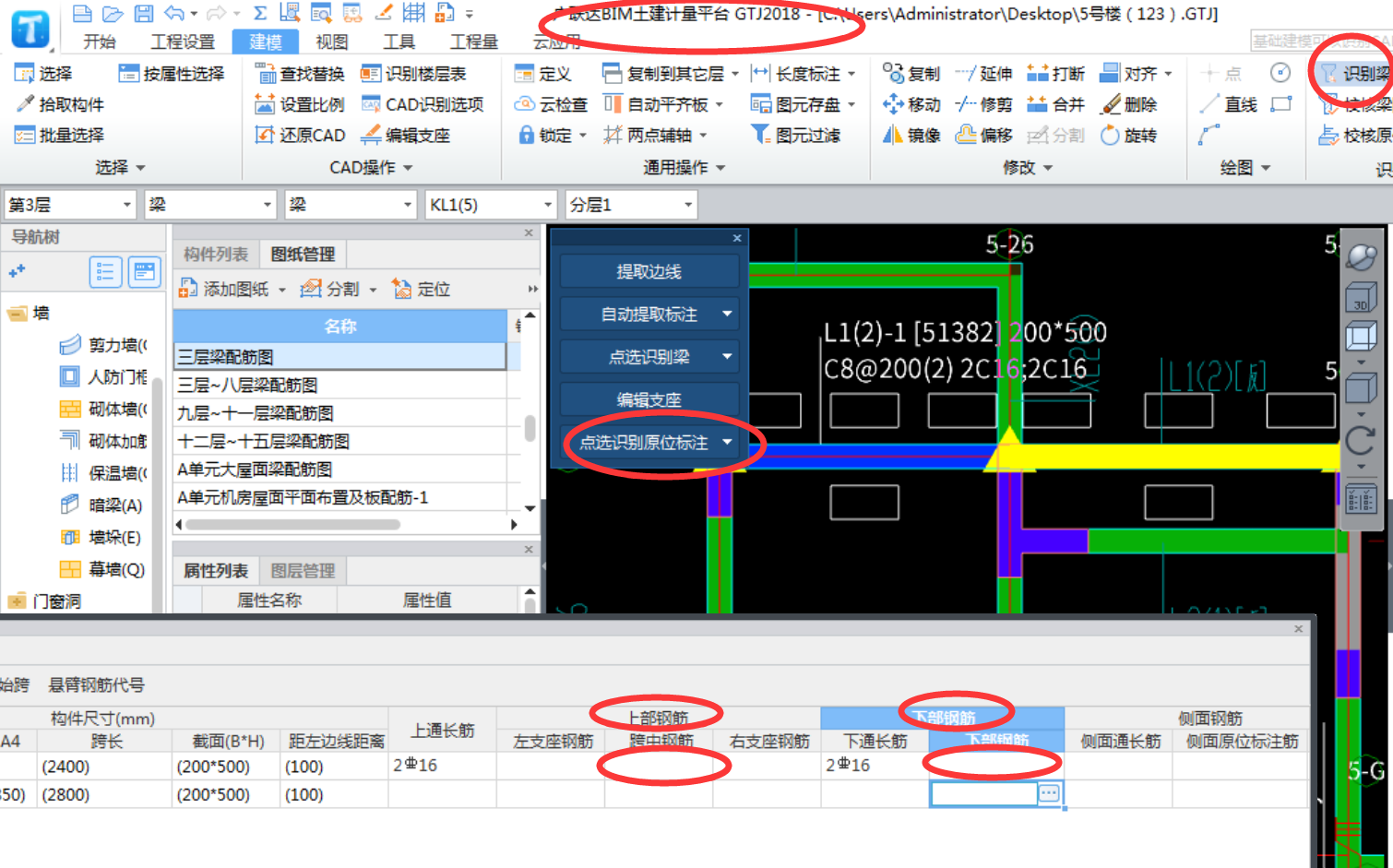The height and width of the screenshot is (868, 1393).
Task: Click 编辑支座 button in floating panel
Action: coord(649,400)
